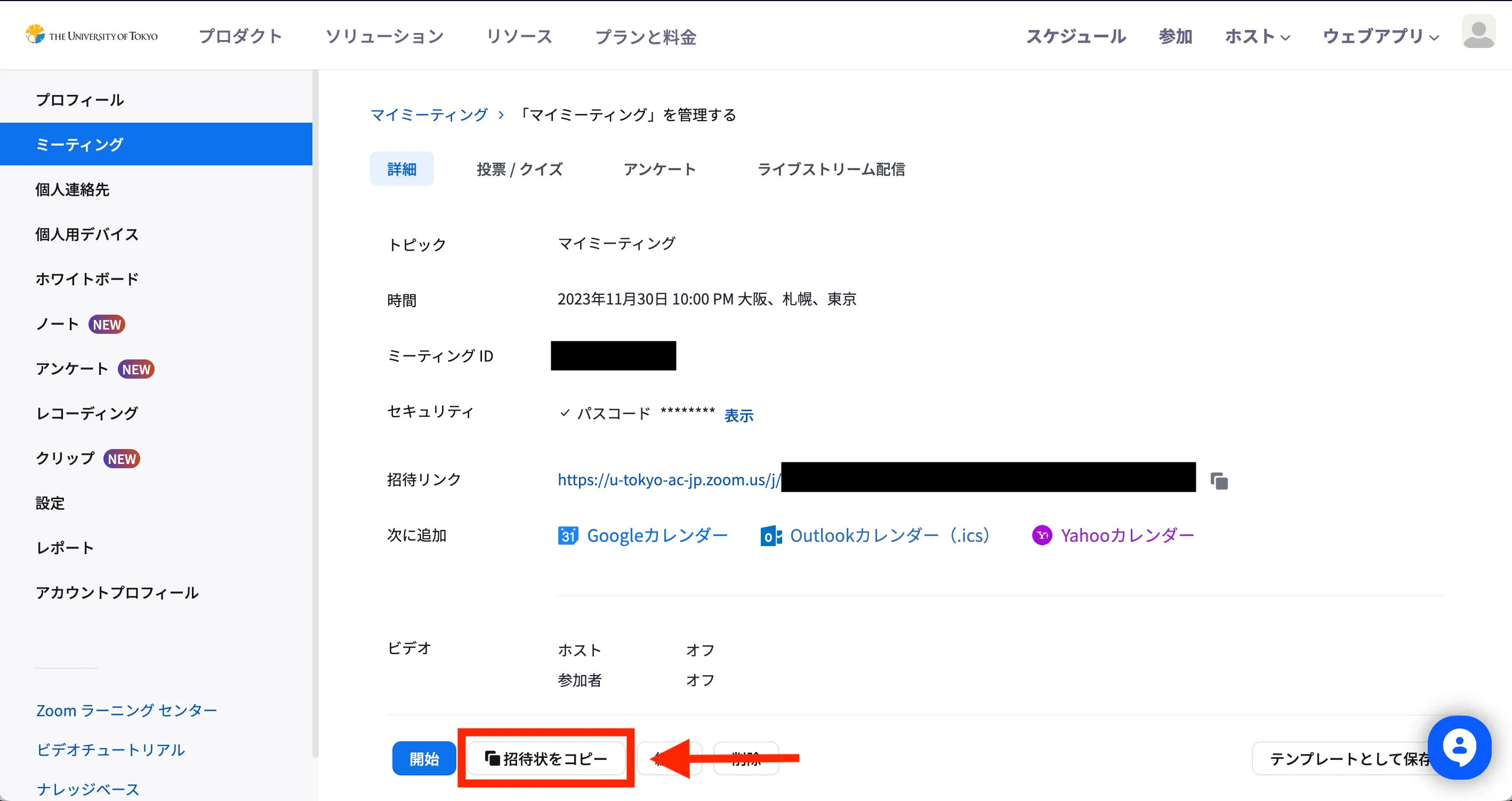Click the sidebar vertical scrollbar
This screenshot has width=1512, height=801.
click(315, 411)
